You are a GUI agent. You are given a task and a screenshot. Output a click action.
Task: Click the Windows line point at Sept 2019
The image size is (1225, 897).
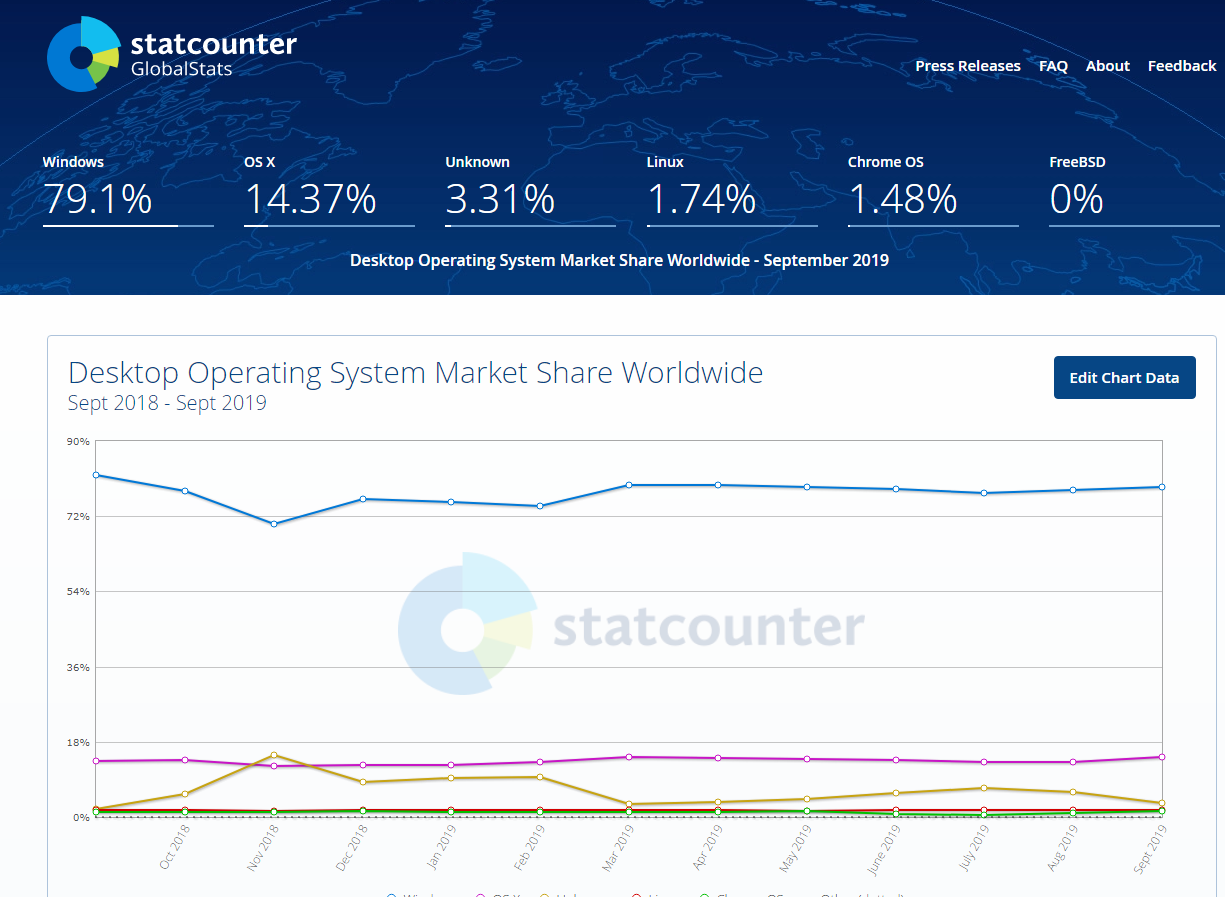[1162, 487]
